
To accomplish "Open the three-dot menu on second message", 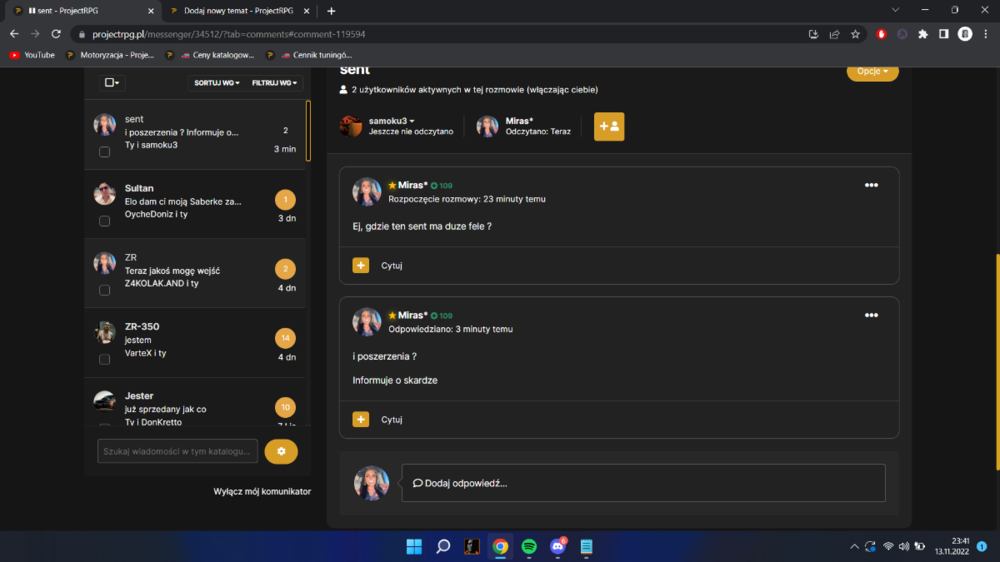I will pos(871,315).
